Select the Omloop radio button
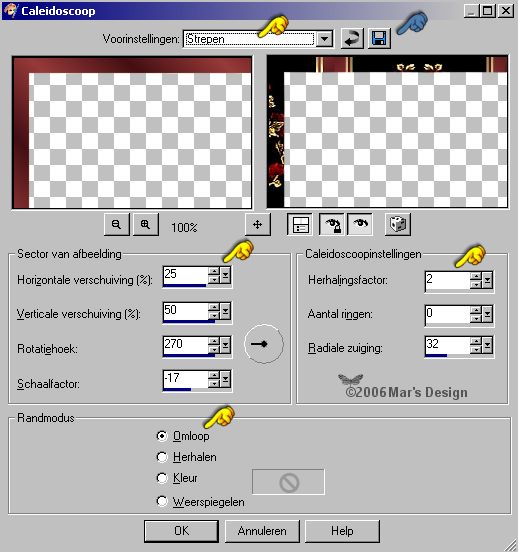 (x=162, y=436)
